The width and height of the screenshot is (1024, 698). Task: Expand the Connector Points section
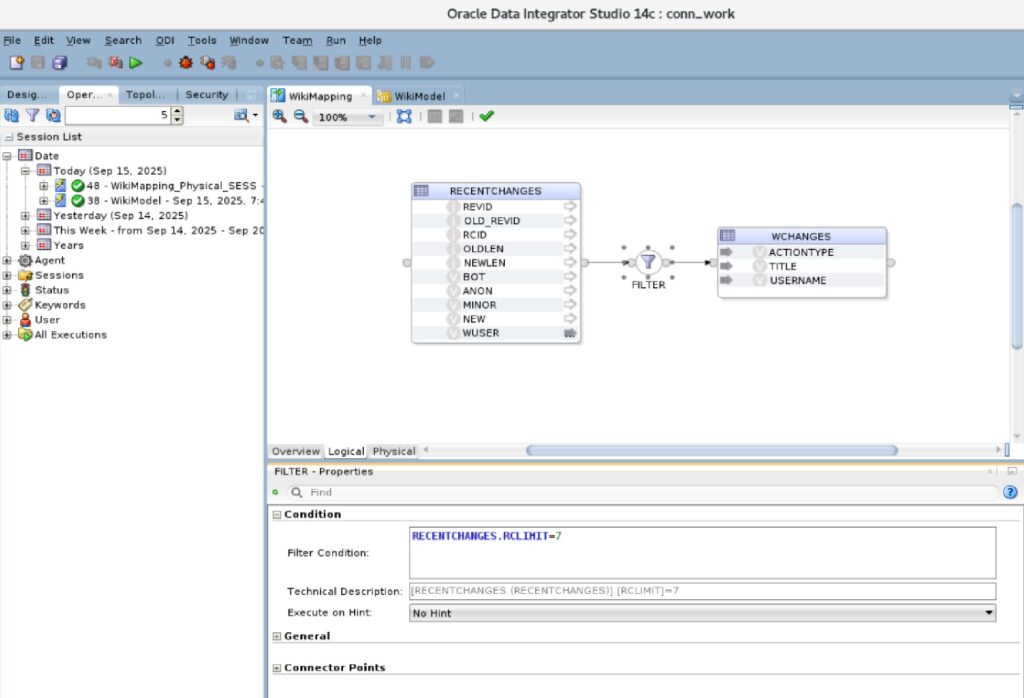(277, 668)
